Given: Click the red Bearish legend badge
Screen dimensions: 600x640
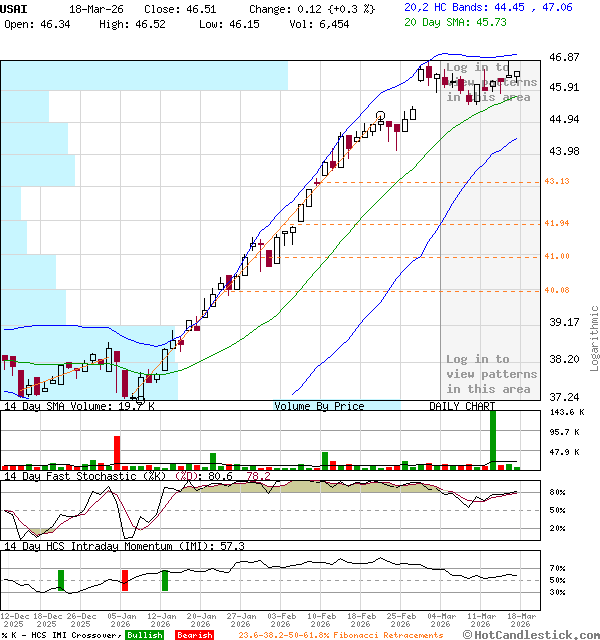Looking at the screenshot, I should pyautogui.click(x=194, y=635).
